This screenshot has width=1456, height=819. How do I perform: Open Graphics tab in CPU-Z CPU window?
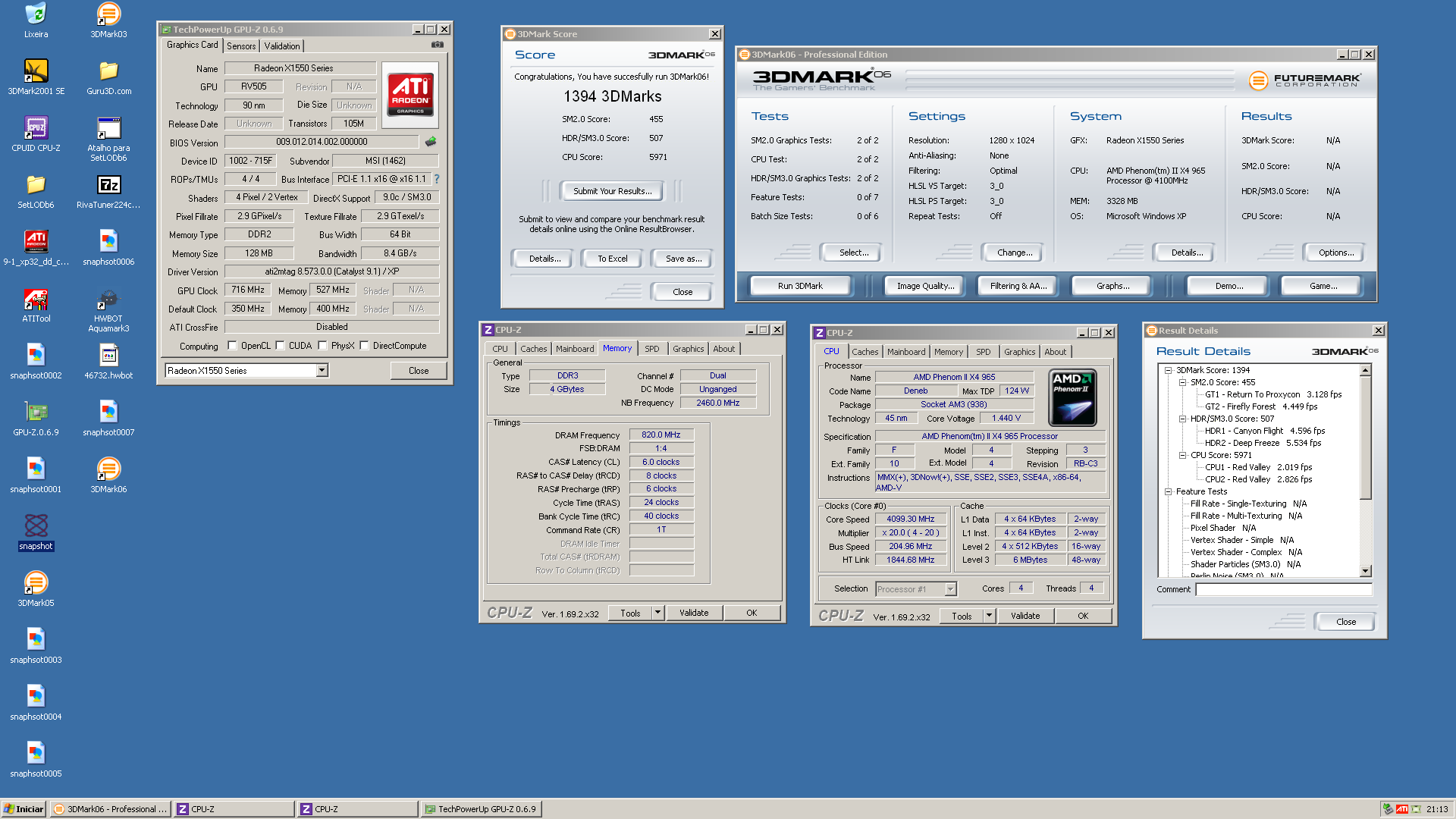(1019, 352)
